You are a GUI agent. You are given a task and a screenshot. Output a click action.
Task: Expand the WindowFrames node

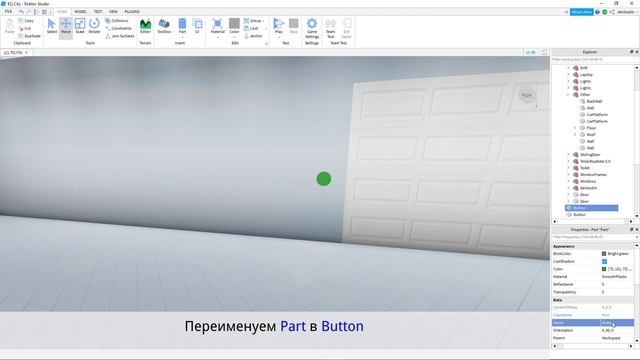(568, 175)
